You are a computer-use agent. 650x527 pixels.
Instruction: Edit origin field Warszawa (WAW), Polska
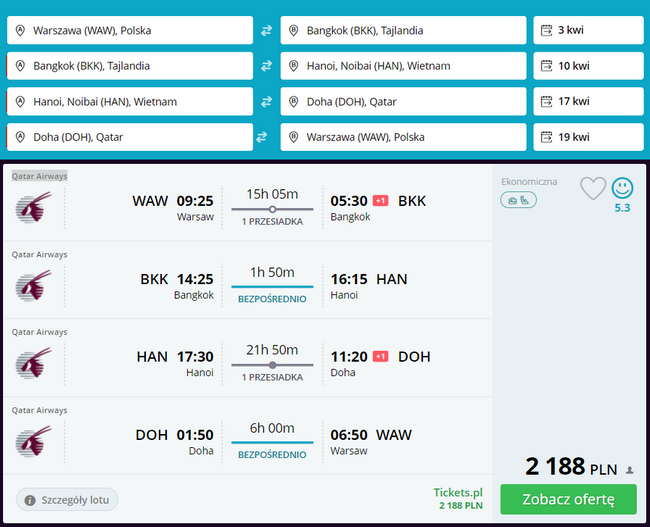[130, 30]
